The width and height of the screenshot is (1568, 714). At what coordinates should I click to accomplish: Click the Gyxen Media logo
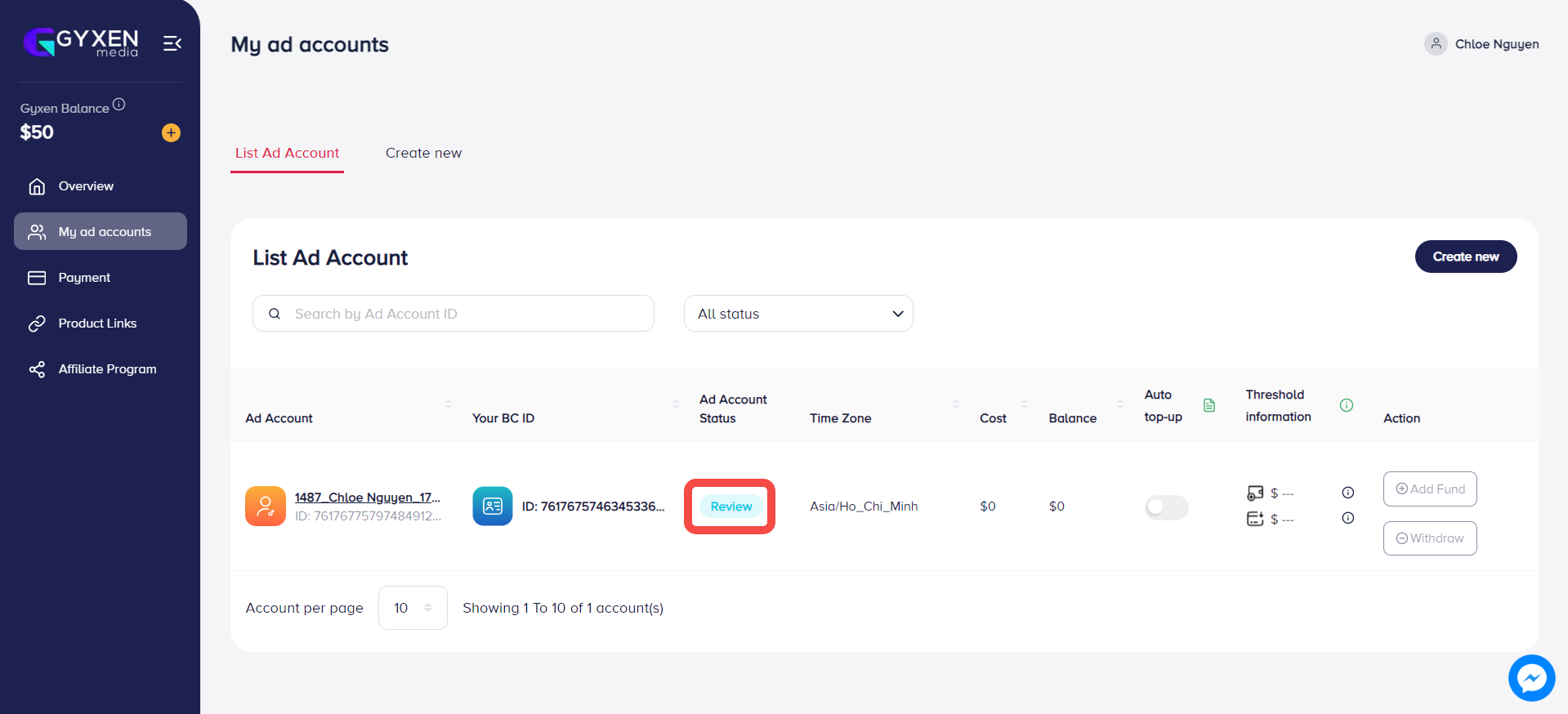81,42
